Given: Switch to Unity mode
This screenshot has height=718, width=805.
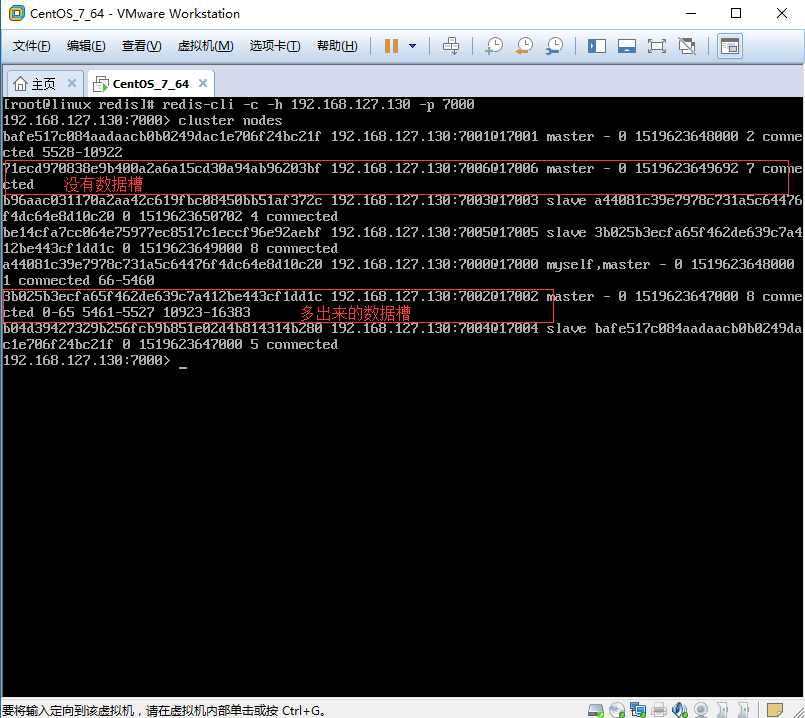Looking at the screenshot, I should tap(686, 46).
